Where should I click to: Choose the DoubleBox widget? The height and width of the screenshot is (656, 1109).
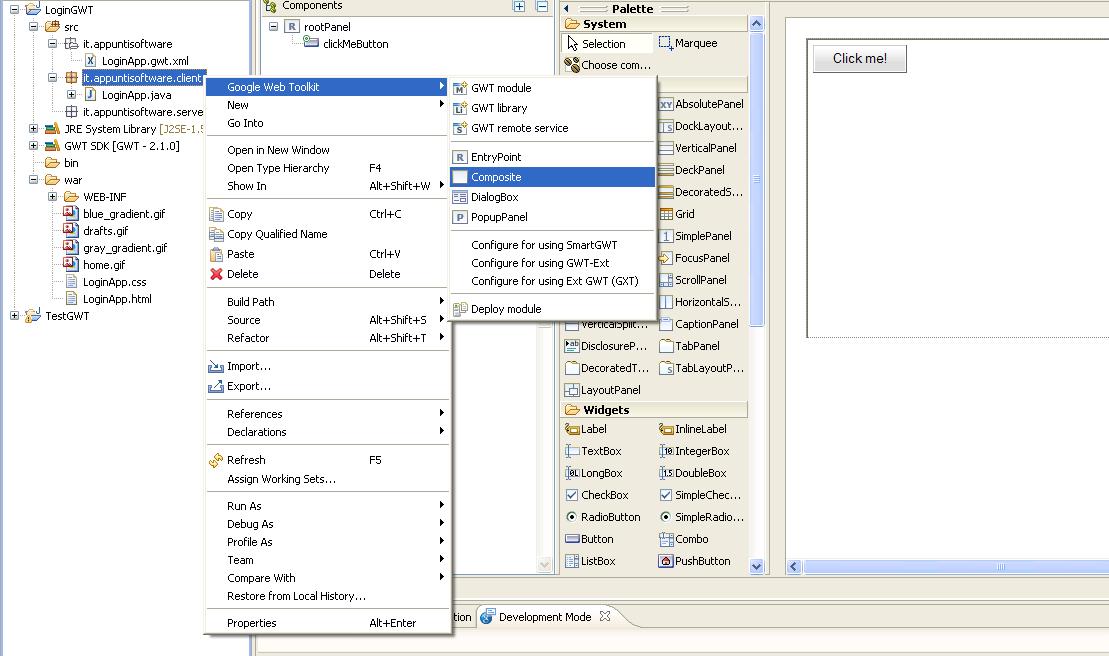(693, 472)
